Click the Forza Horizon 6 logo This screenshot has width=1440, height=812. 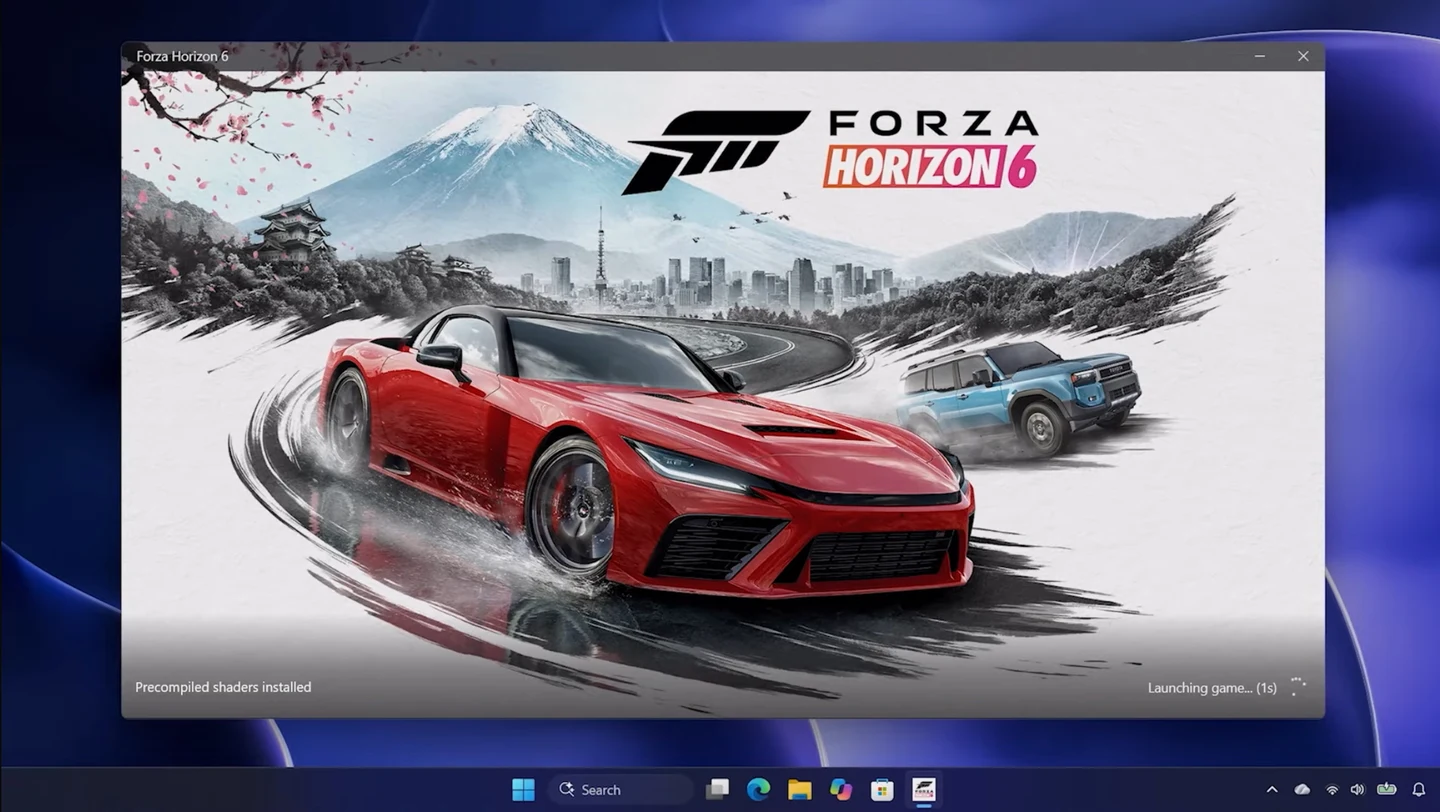(x=830, y=150)
